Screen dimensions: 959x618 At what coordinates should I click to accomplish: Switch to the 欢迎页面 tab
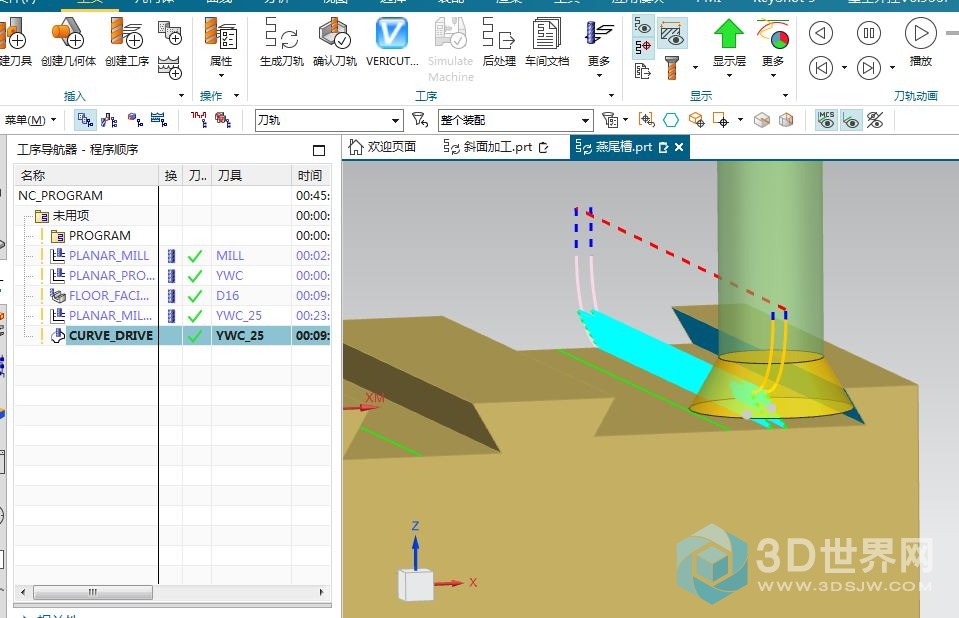pos(382,147)
